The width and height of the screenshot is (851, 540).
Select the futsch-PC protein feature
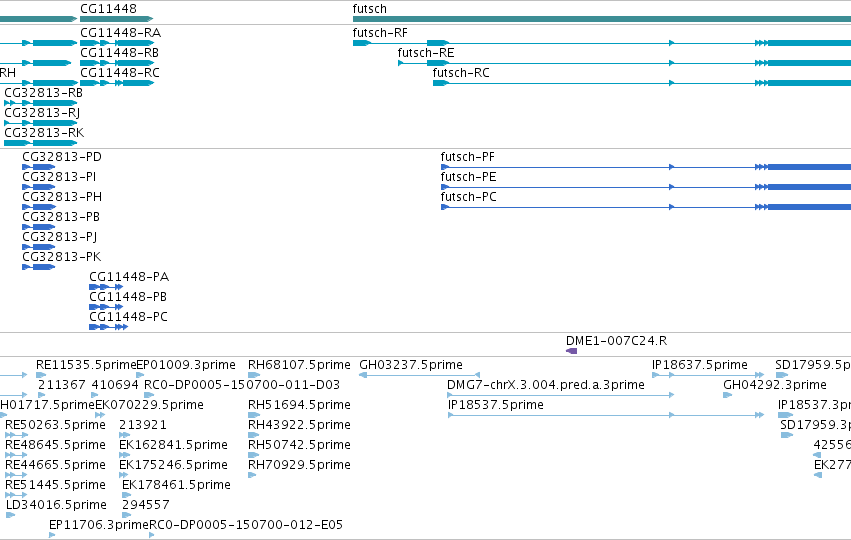(646, 207)
